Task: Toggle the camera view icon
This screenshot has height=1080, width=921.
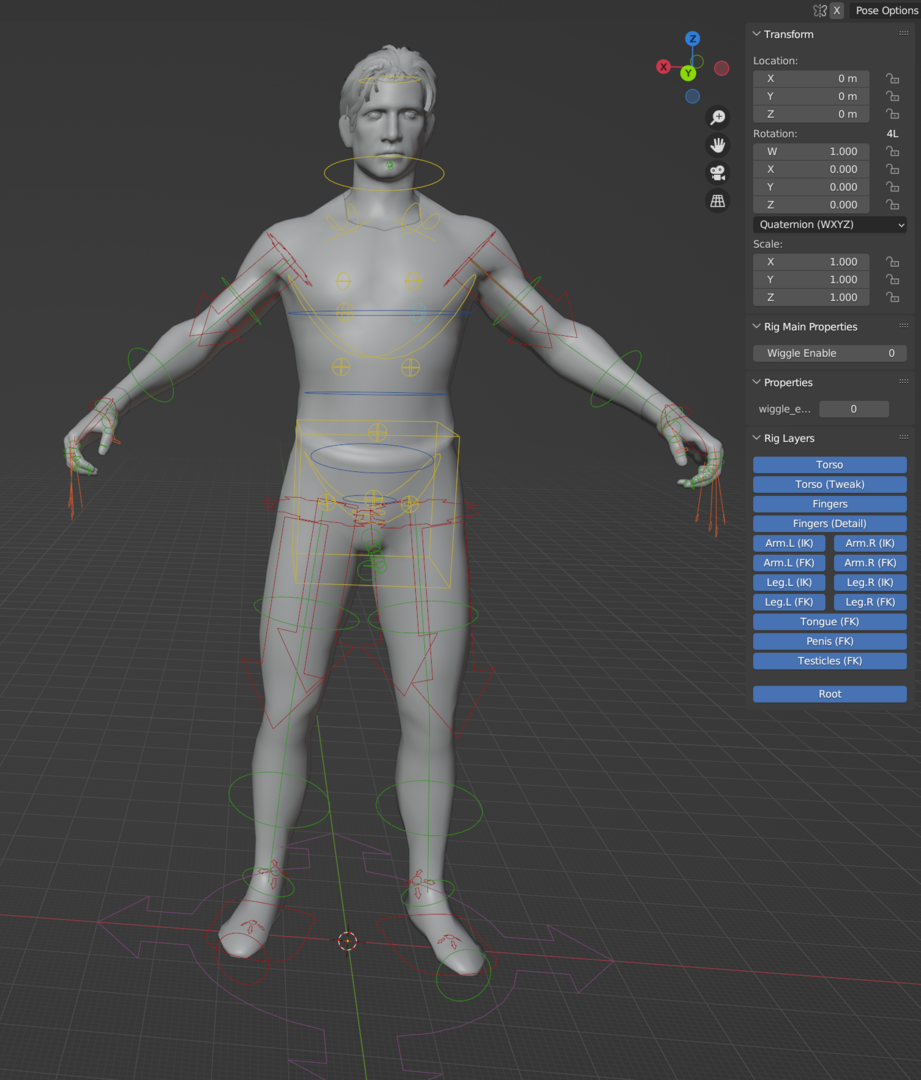Action: [x=718, y=173]
